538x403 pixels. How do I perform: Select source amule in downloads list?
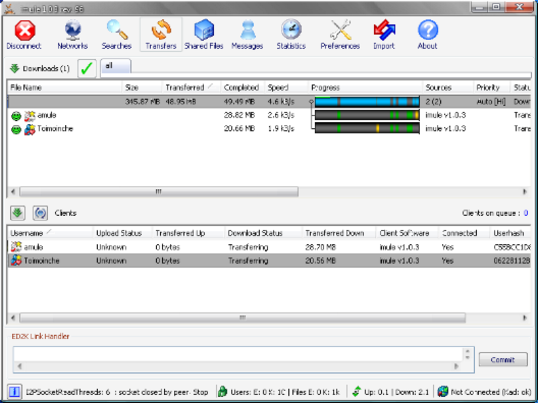[x=269, y=115]
